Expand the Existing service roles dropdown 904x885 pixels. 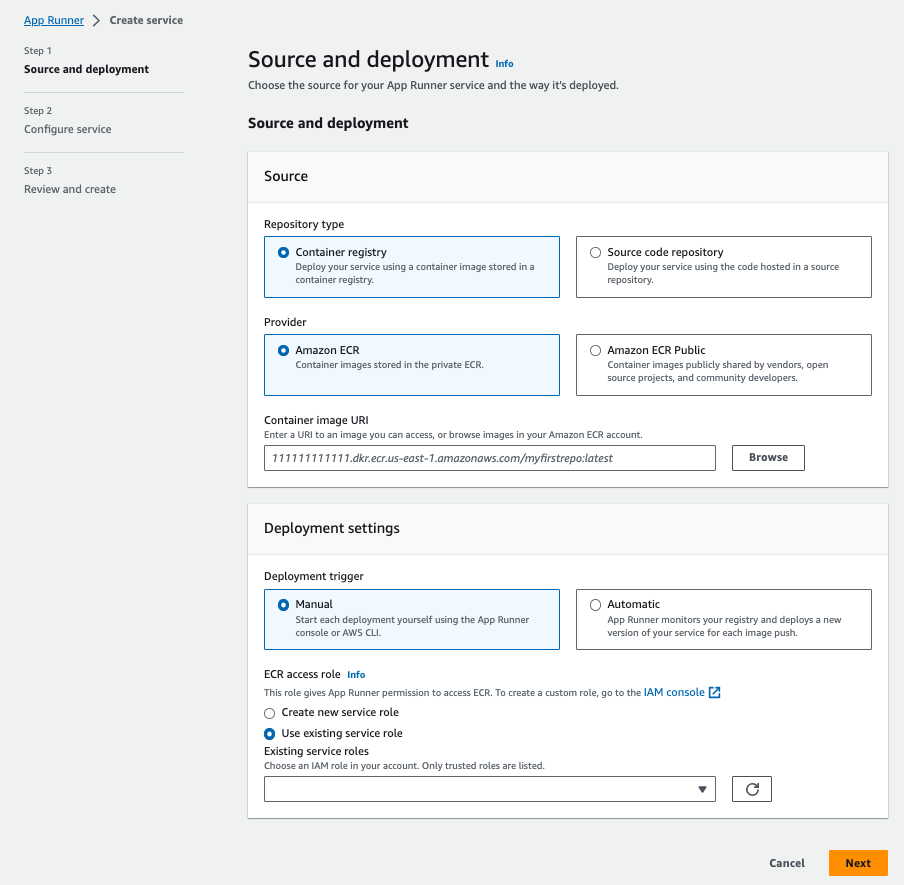click(x=489, y=789)
